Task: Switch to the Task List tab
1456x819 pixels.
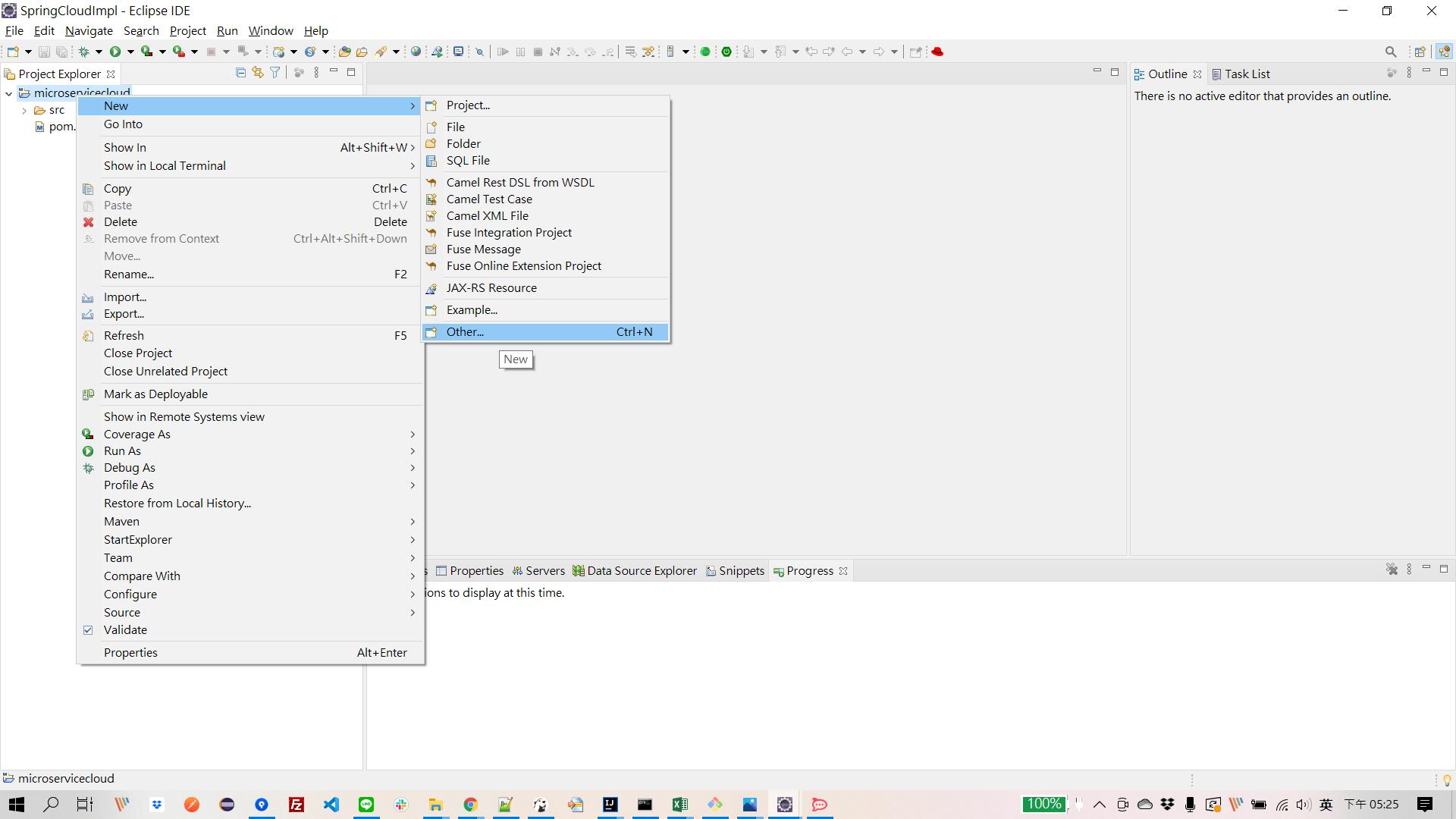Action: pos(1241,74)
